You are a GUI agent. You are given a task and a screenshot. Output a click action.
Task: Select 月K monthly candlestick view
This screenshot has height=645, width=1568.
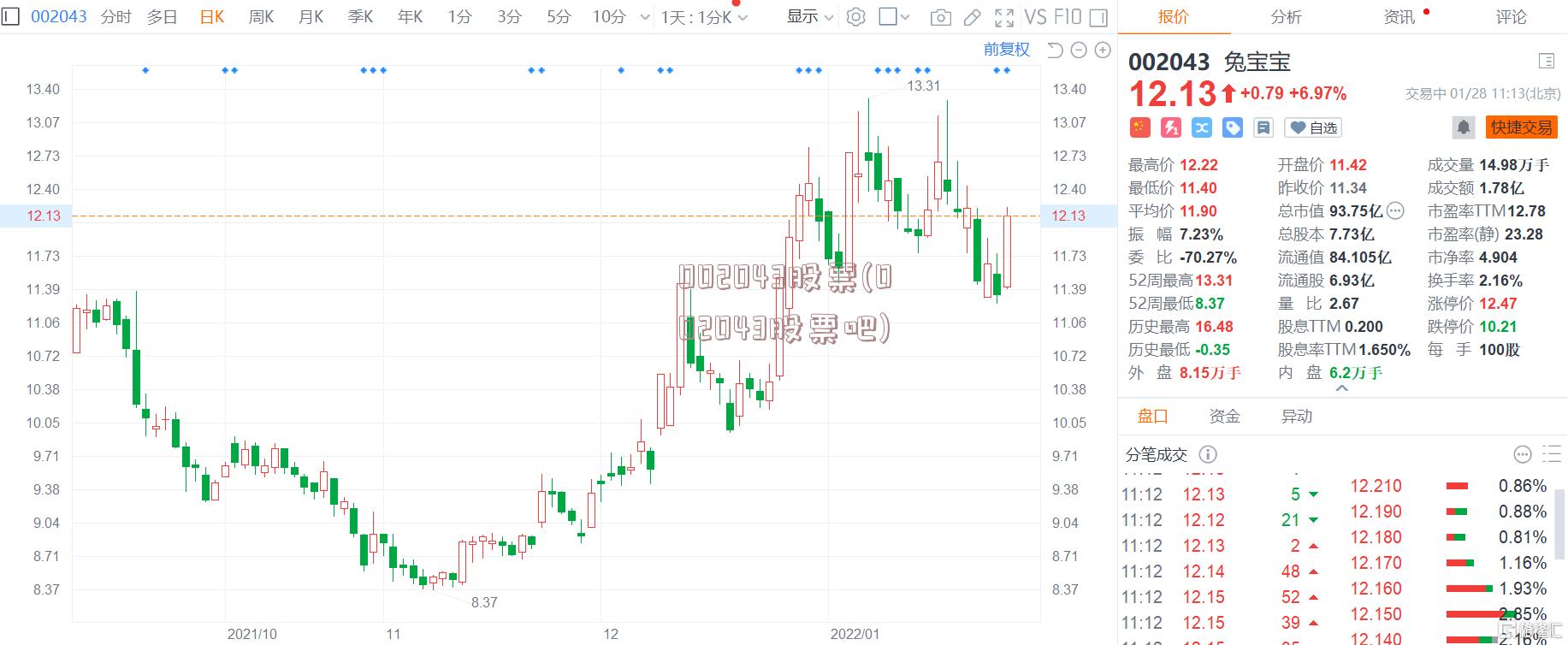tap(311, 16)
